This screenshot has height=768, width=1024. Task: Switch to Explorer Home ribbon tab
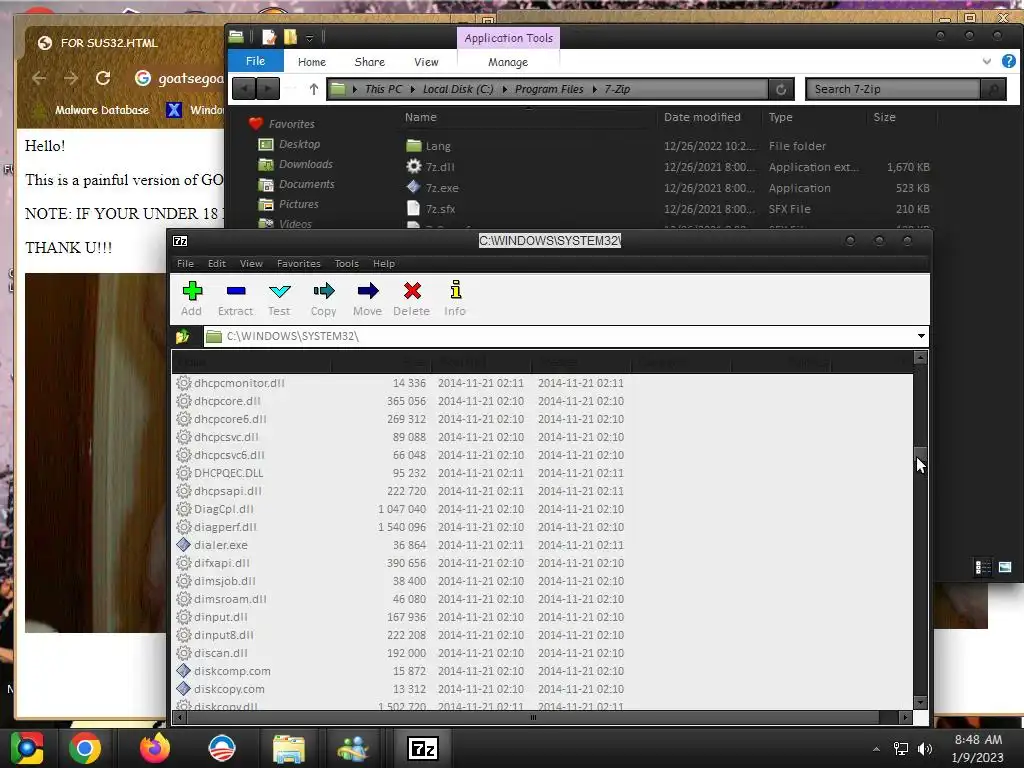[312, 62]
